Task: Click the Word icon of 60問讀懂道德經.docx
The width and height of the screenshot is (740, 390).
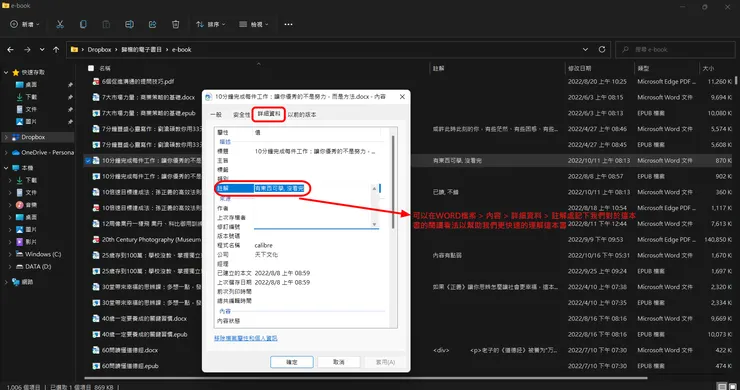Action: click(96, 350)
